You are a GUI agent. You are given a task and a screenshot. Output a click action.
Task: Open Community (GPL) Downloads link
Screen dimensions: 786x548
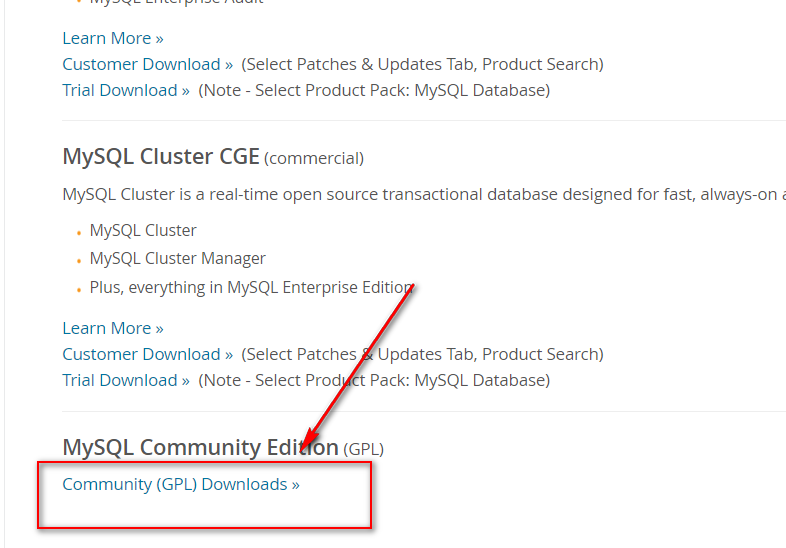[180, 485]
